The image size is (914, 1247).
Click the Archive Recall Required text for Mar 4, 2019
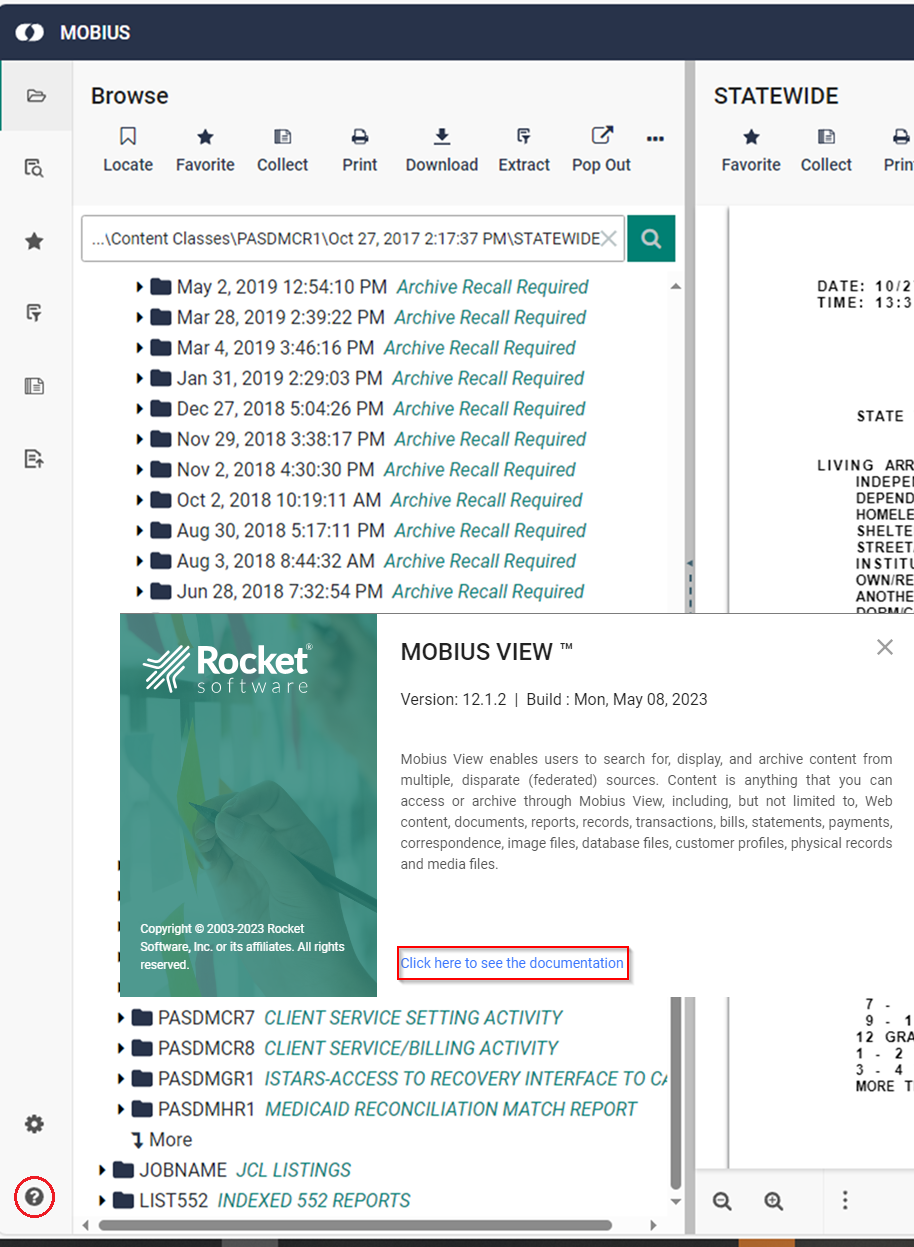[480, 348]
